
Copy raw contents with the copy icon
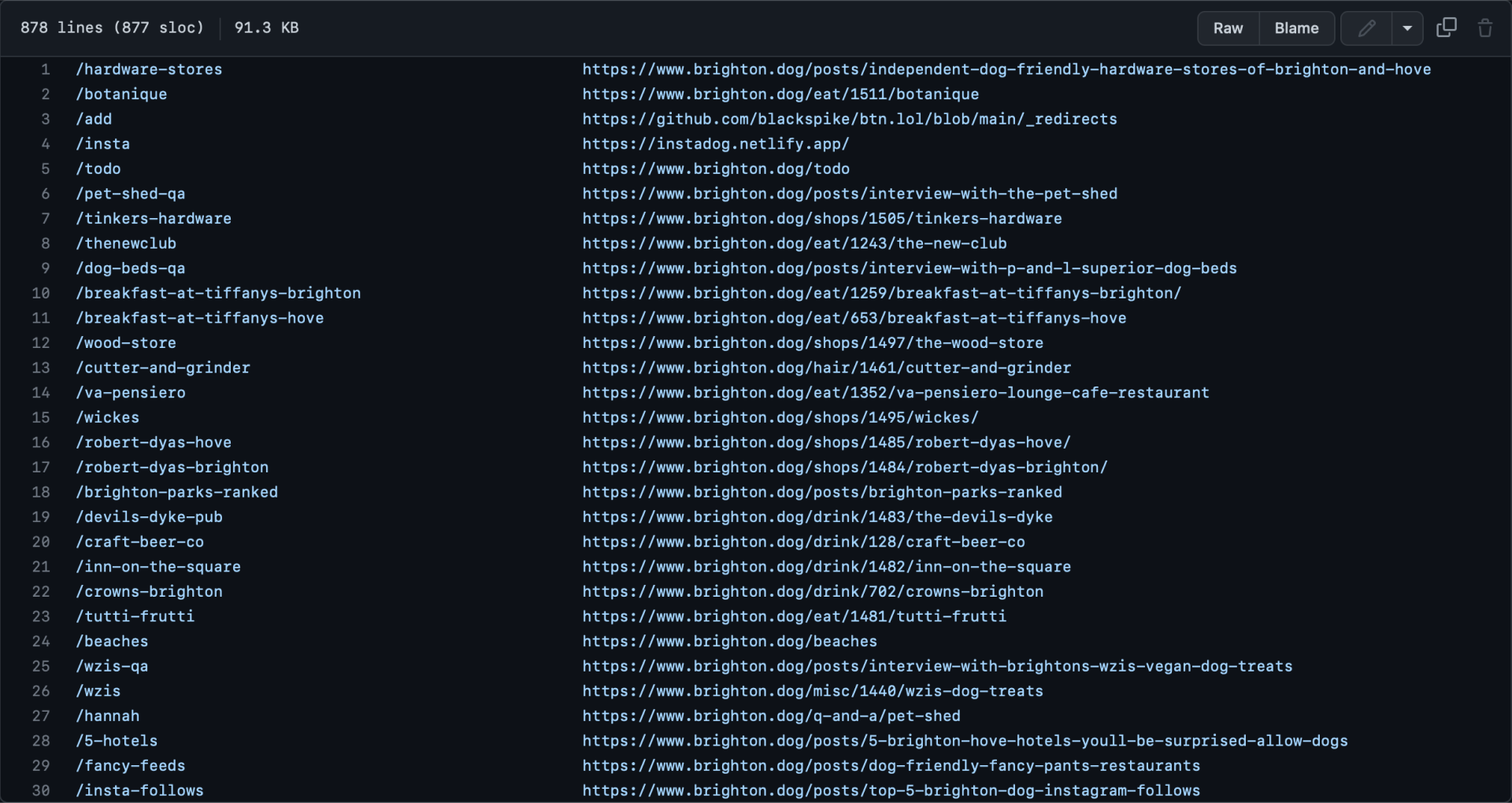1447,28
